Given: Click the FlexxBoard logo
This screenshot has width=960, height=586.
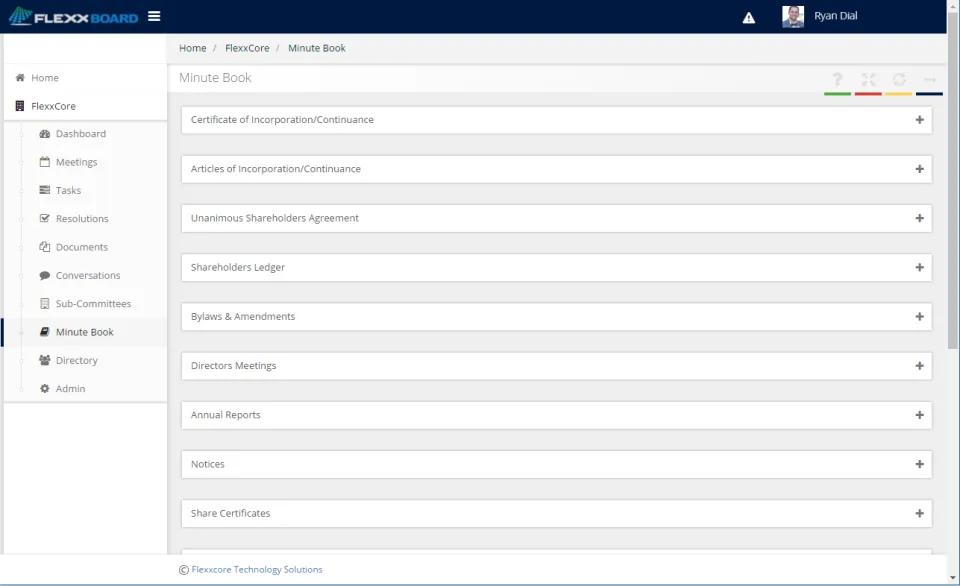Looking at the screenshot, I should (x=73, y=17).
